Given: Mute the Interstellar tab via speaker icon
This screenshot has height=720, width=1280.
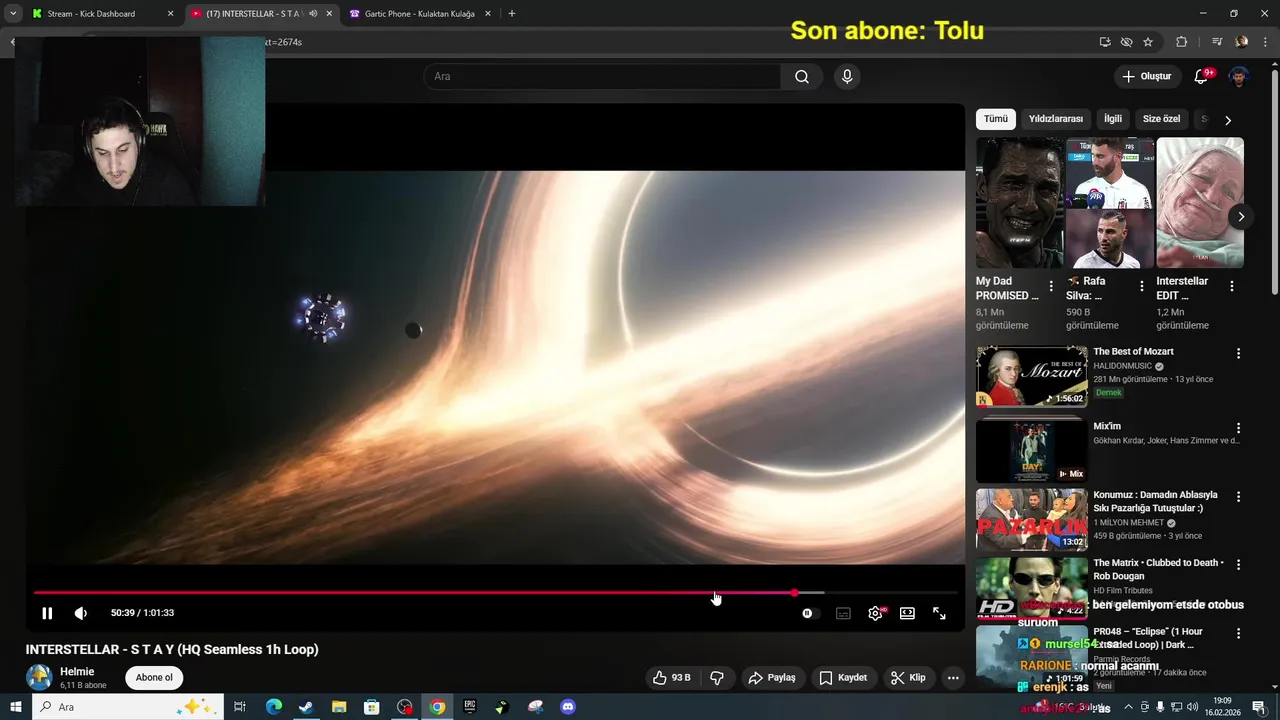Looking at the screenshot, I should tap(313, 14).
